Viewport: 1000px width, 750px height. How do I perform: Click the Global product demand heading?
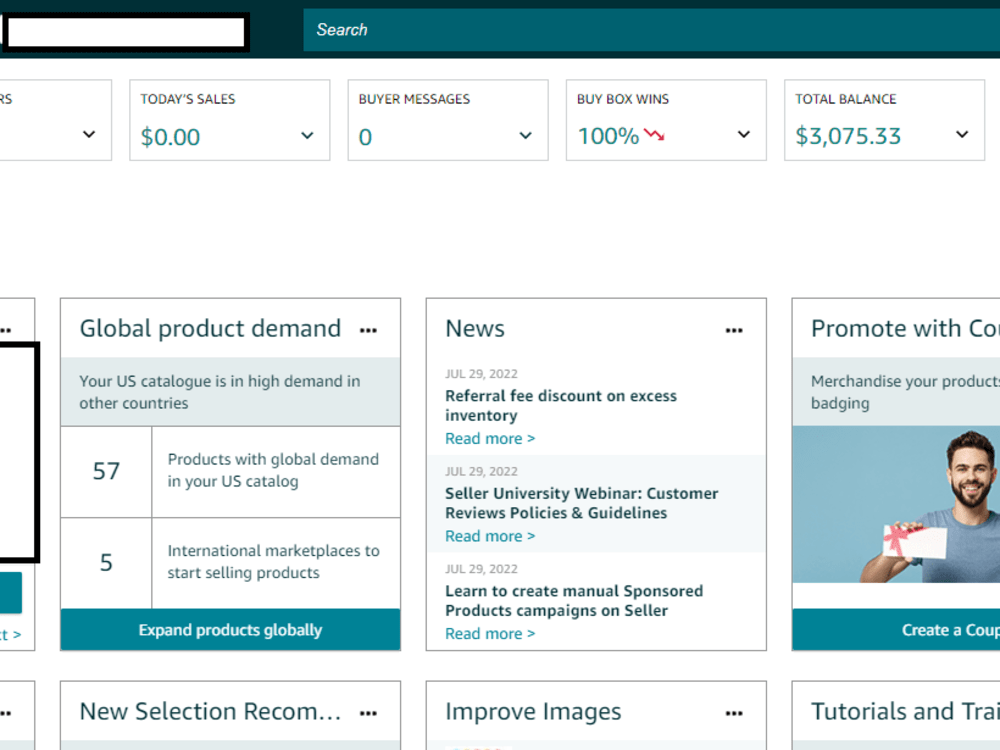(x=210, y=328)
